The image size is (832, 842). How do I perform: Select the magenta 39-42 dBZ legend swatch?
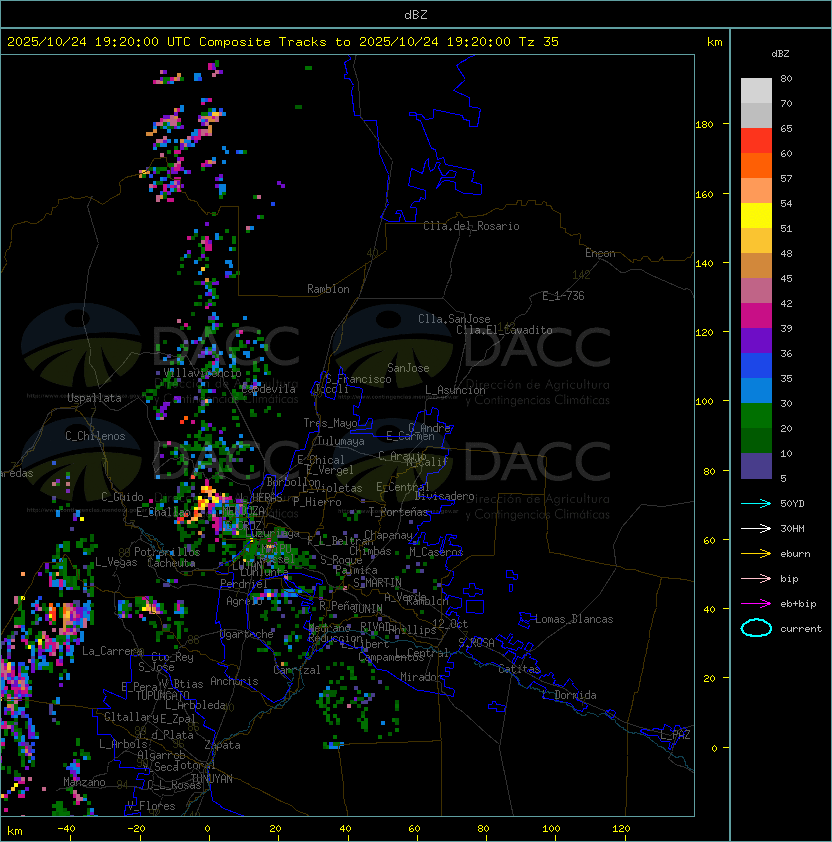tap(756, 316)
